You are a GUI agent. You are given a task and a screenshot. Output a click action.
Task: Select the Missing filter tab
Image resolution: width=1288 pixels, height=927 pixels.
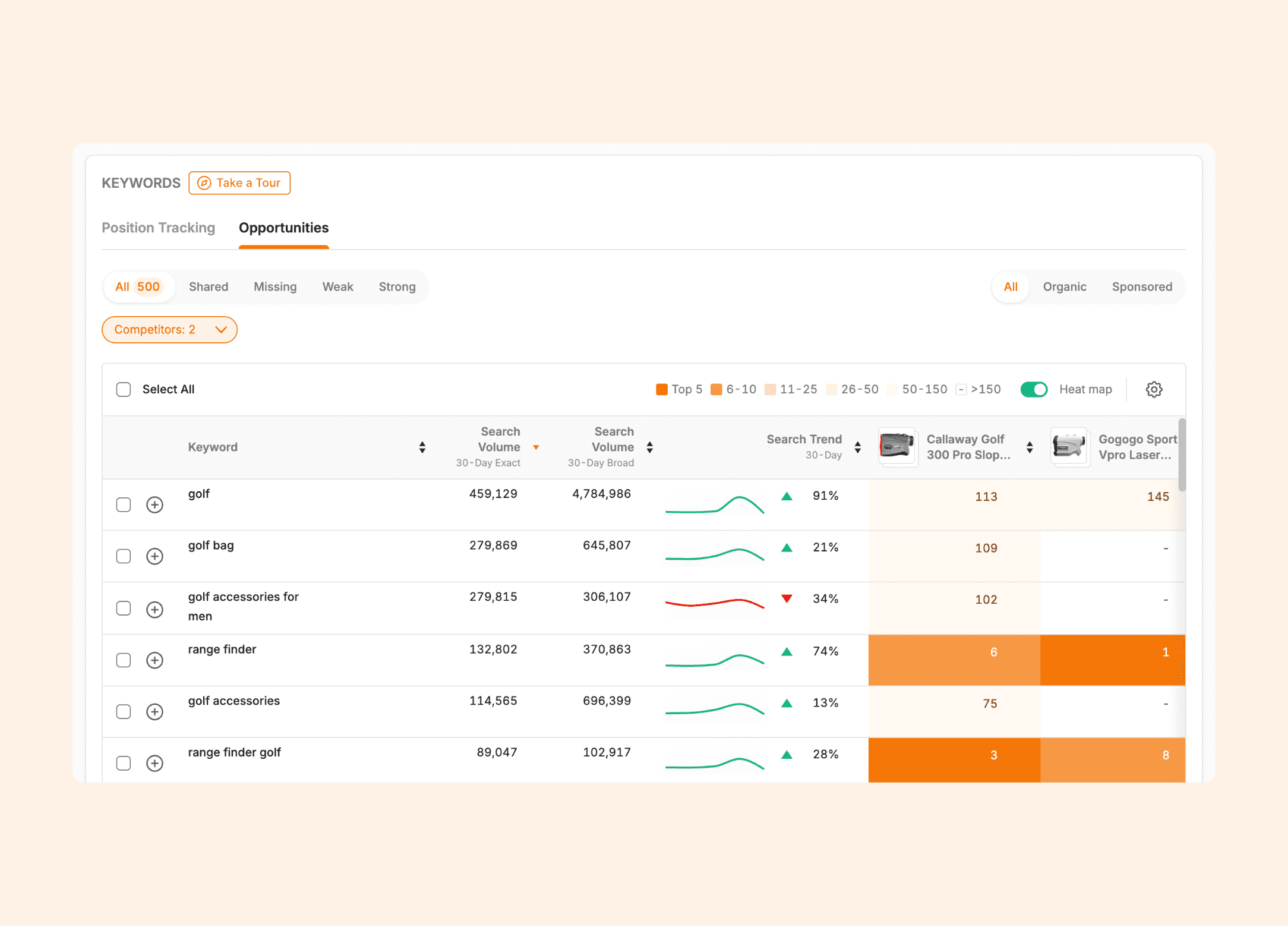[275, 287]
